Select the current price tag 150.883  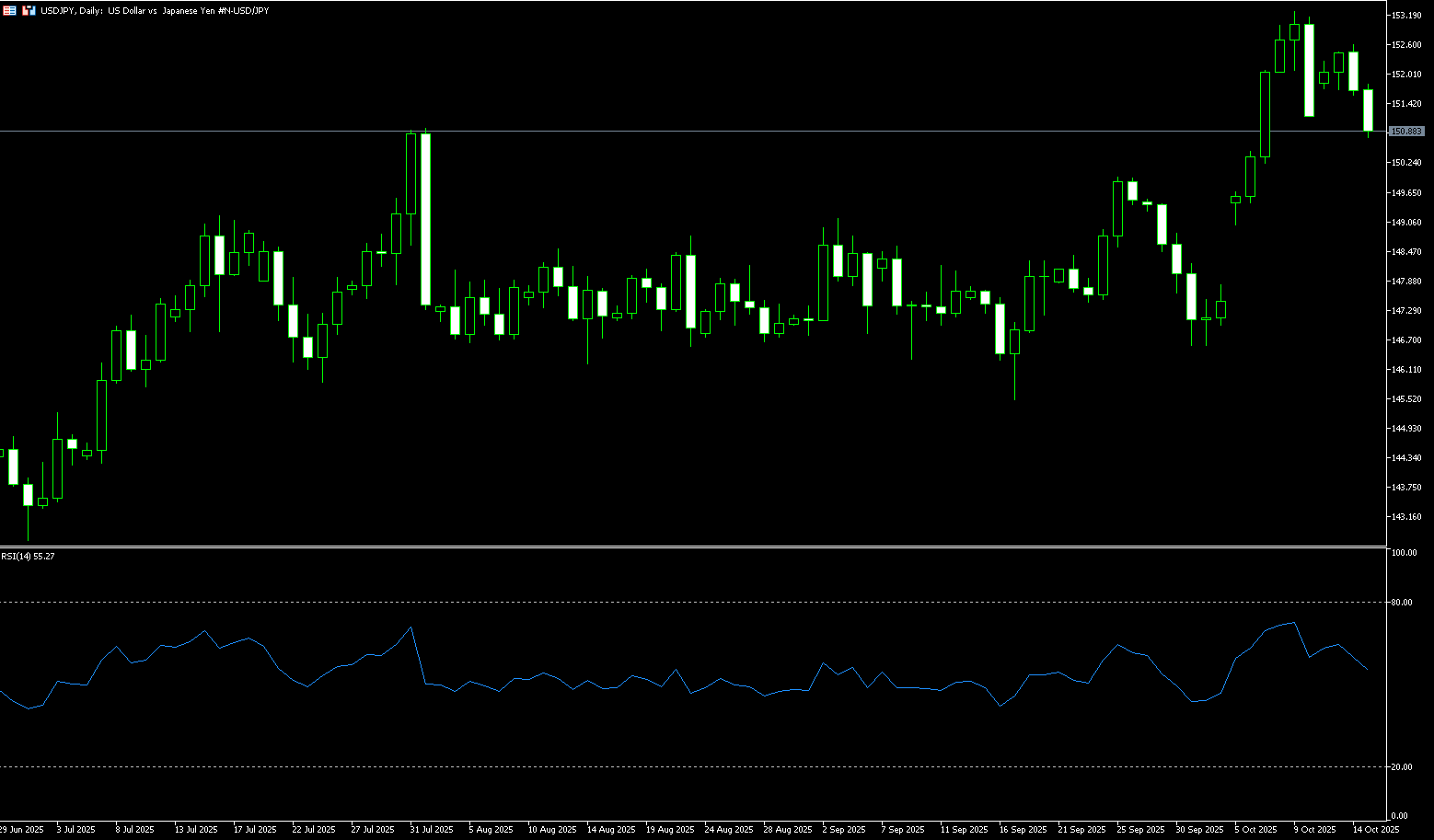tap(1406, 132)
